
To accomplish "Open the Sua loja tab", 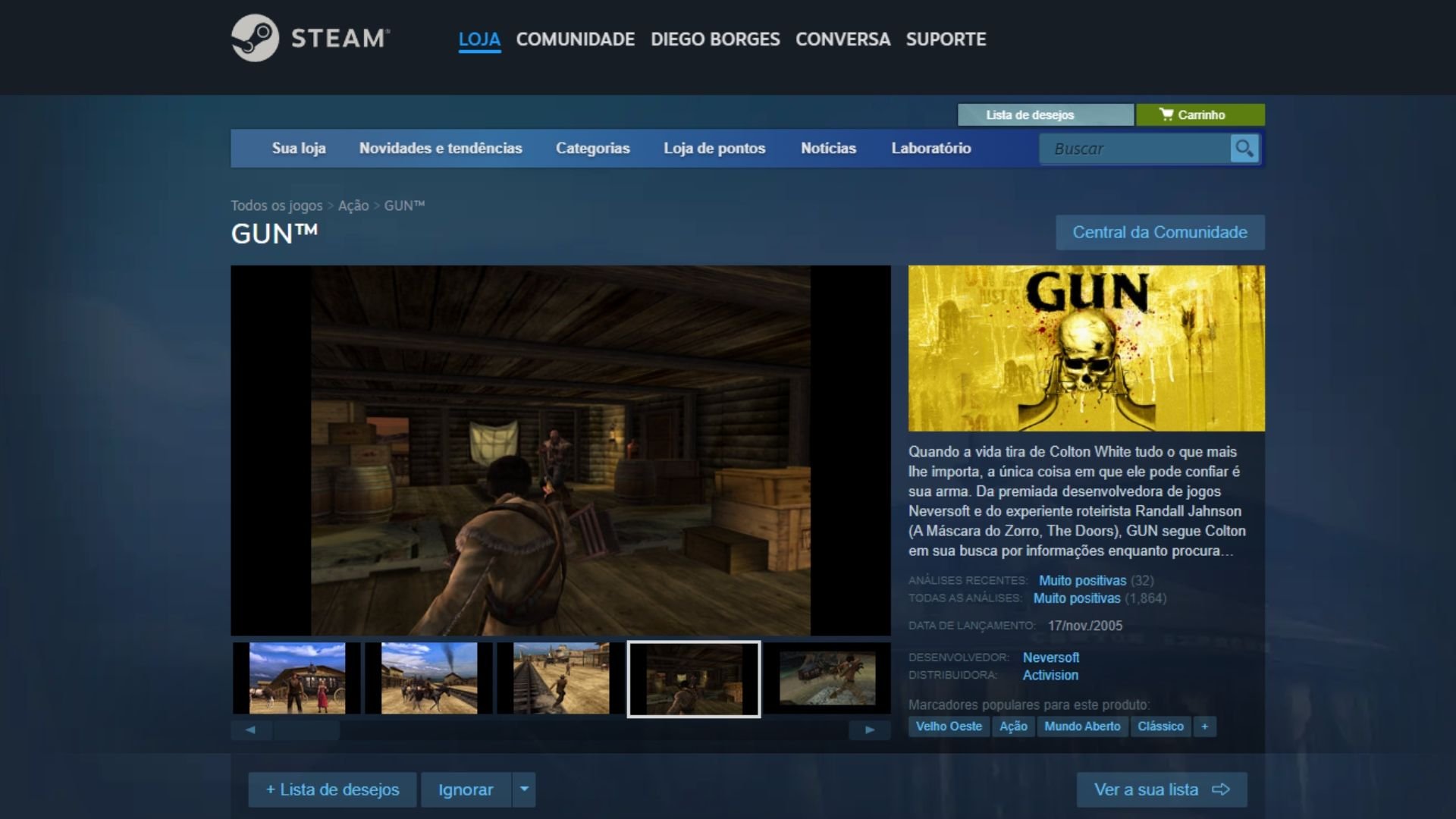I will 299,149.
